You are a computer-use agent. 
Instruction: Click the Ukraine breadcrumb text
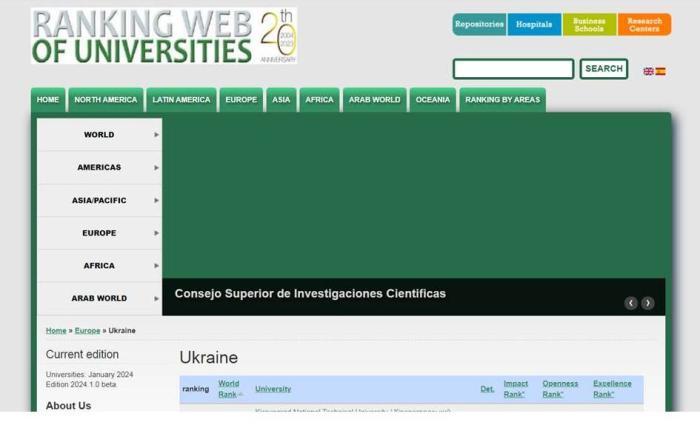(x=122, y=330)
